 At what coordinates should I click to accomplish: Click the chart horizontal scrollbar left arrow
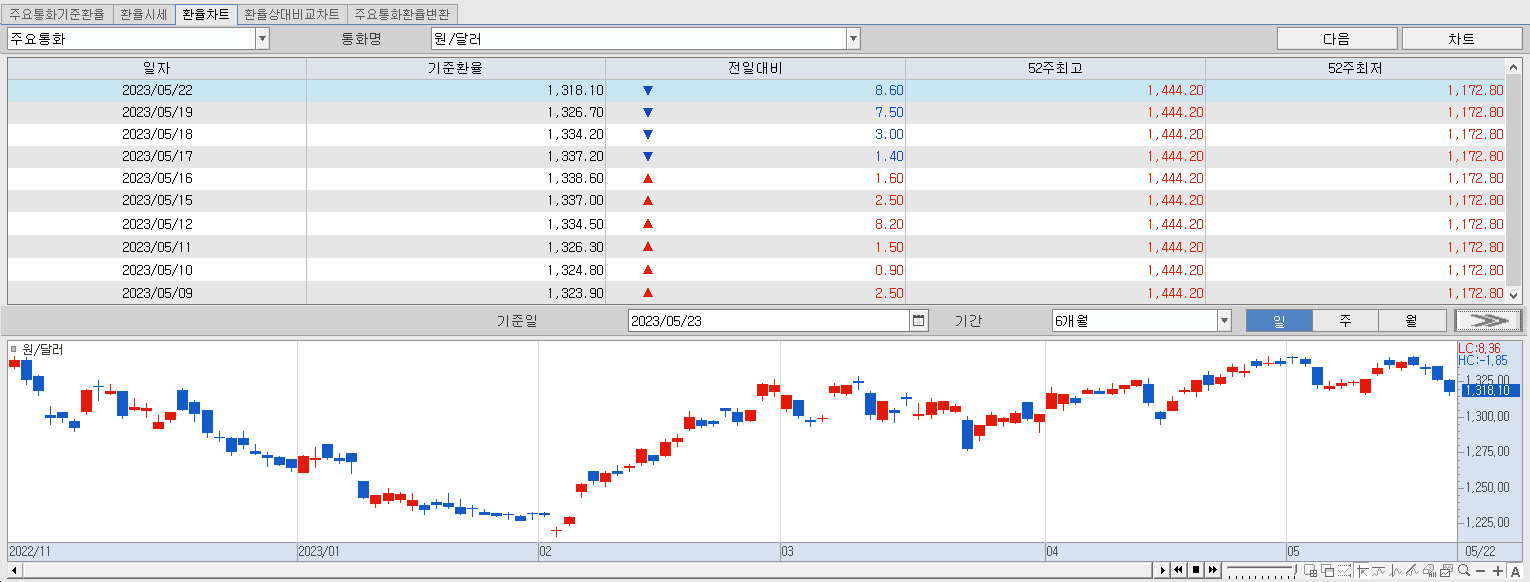(13, 570)
